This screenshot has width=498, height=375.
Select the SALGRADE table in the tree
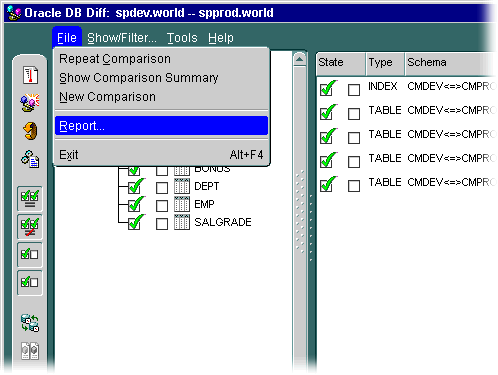223,222
